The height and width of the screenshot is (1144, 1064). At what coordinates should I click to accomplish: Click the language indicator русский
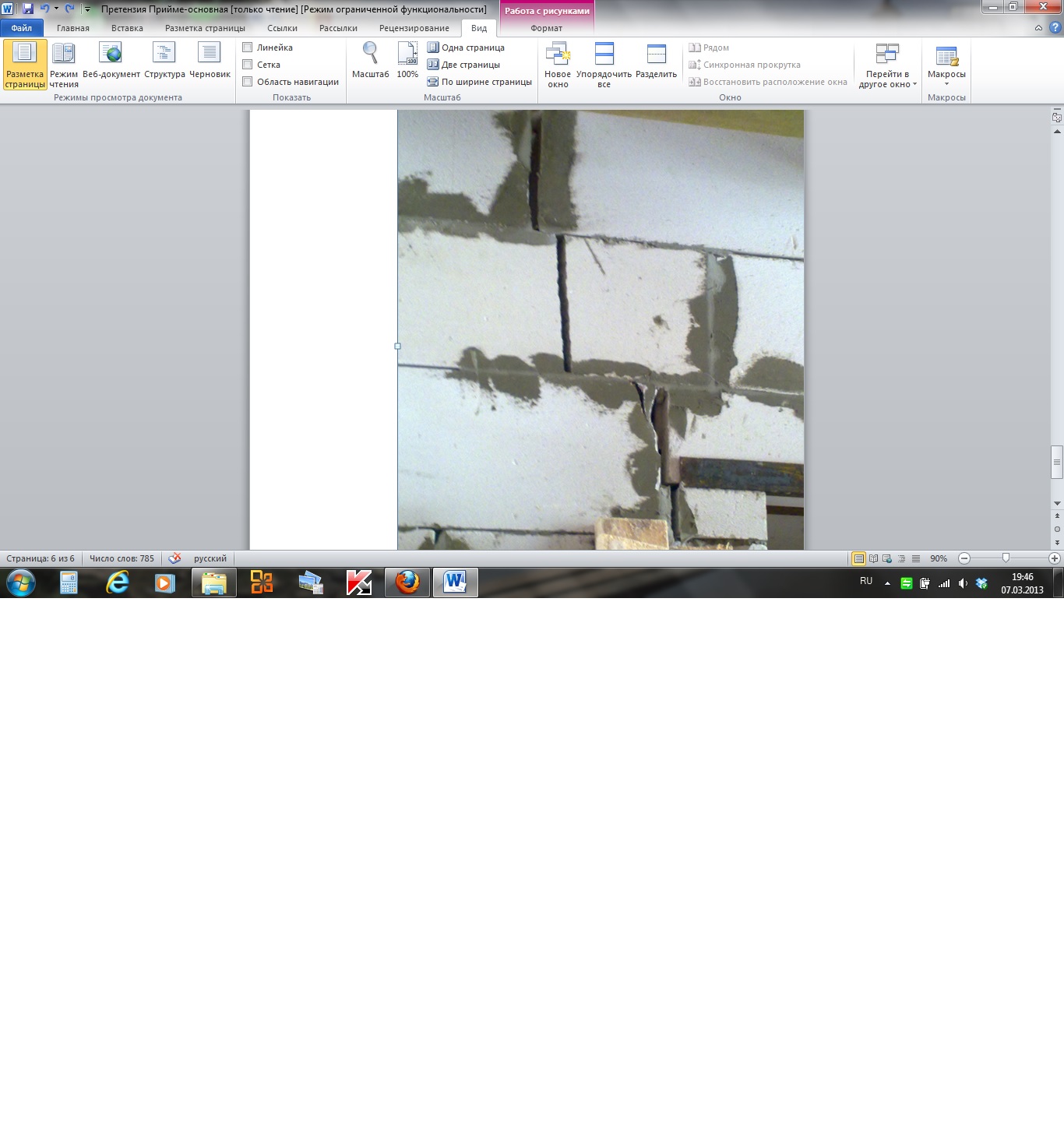[x=210, y=558]
